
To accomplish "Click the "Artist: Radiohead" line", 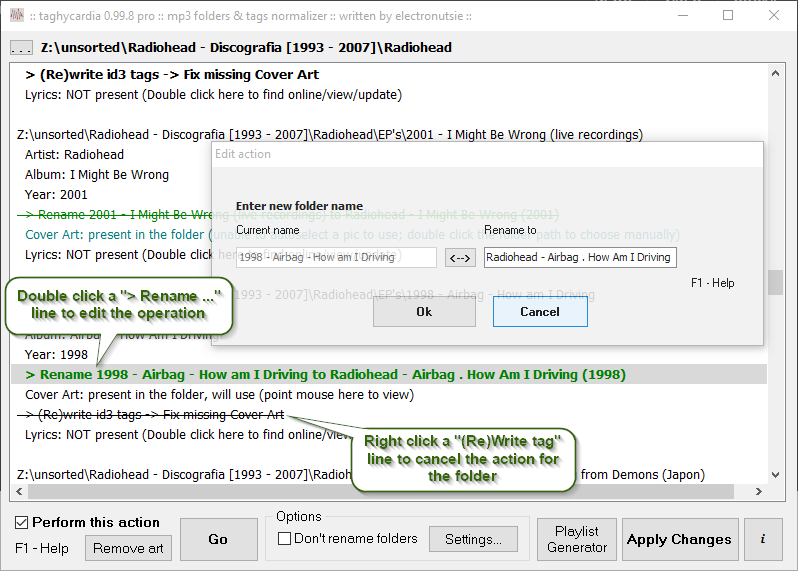I will [74, 155].
